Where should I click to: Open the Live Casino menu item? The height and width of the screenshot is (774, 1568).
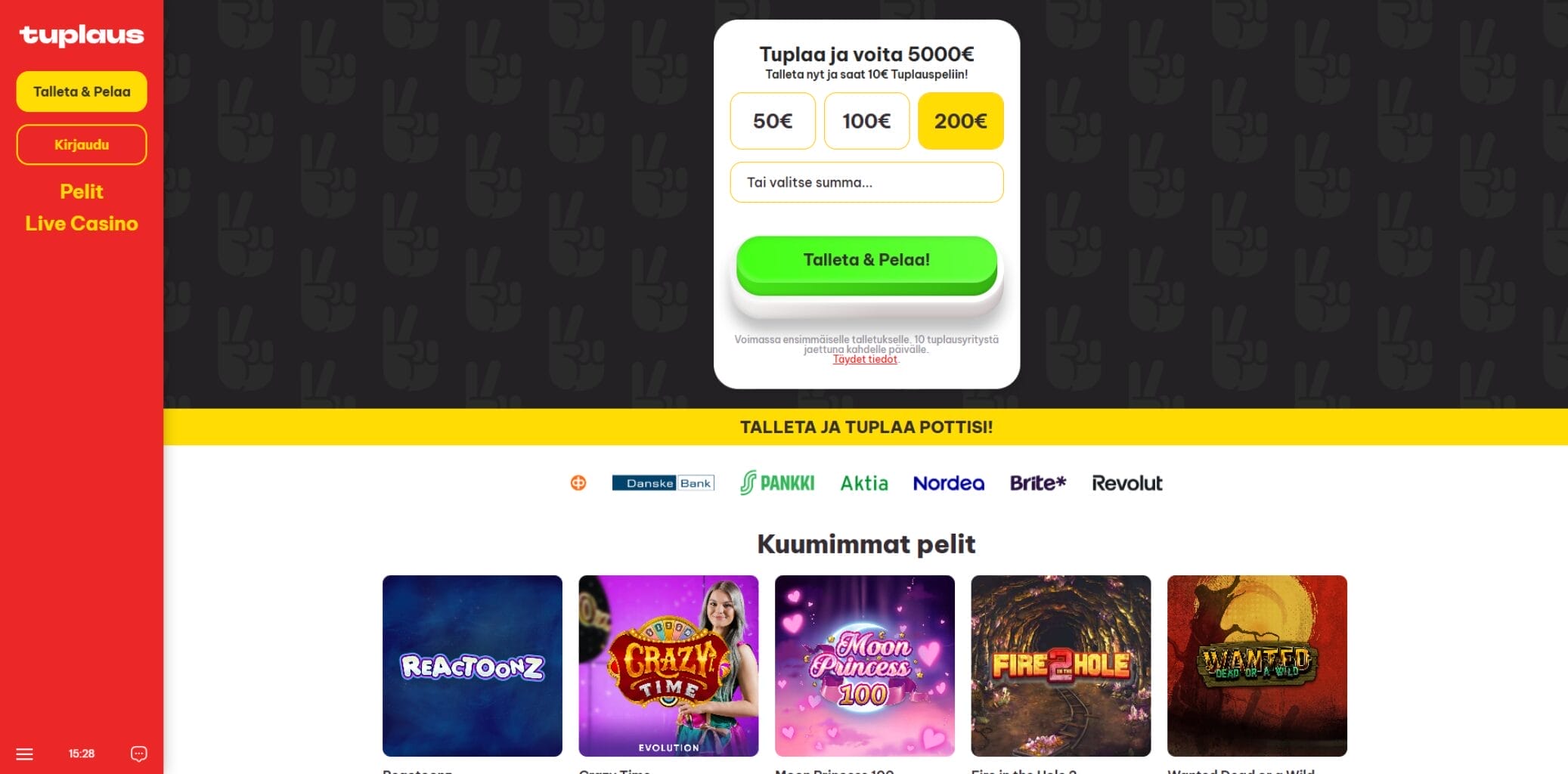pos(82,224)
